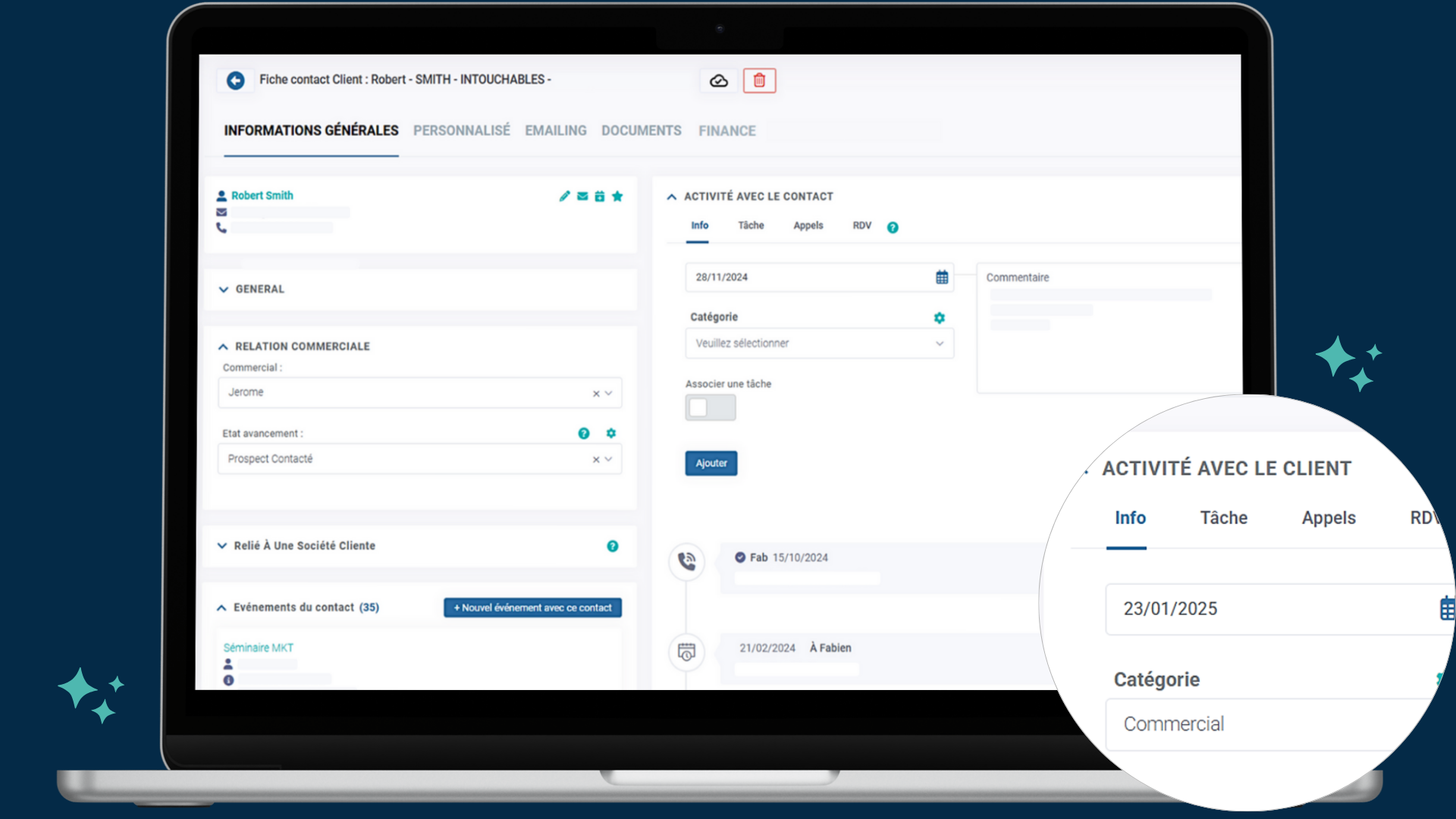The image size is (1456, 819).
Task: Collapse the RELATION COMMERCIALE section
Action: pos(302,347)
